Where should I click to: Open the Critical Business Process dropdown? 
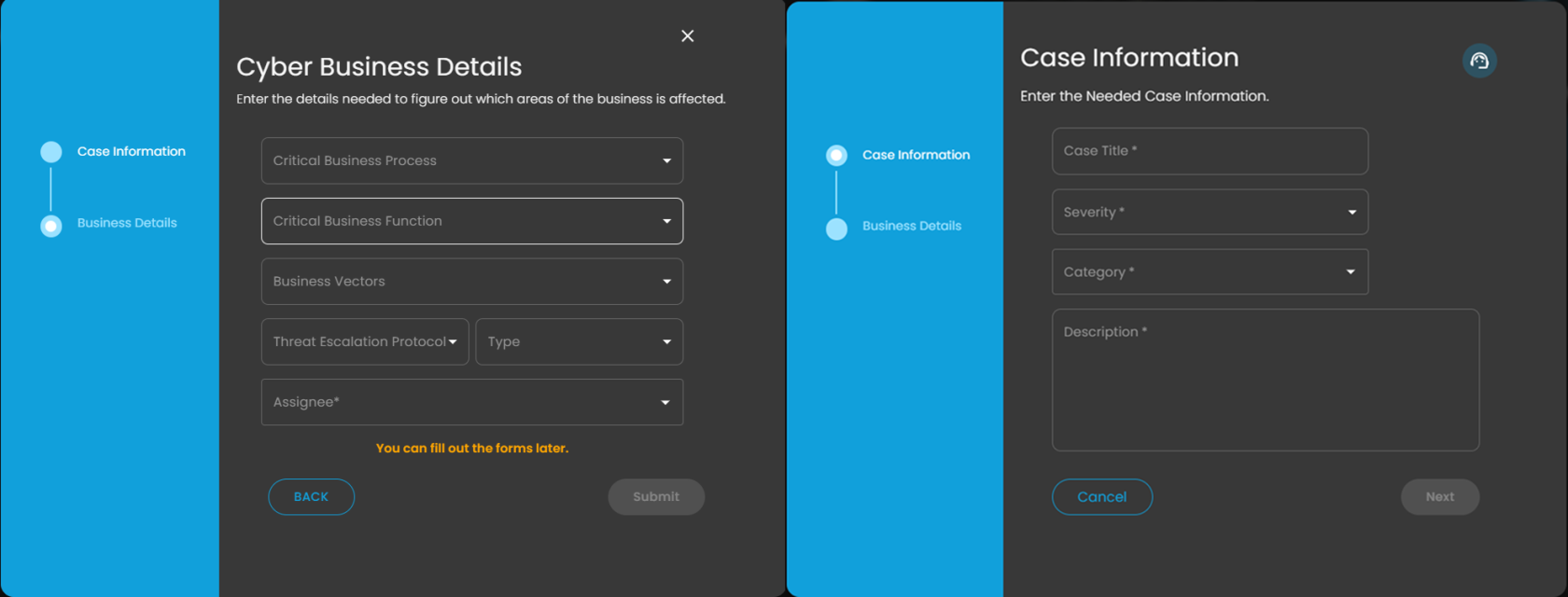click(x=471, y=160)
